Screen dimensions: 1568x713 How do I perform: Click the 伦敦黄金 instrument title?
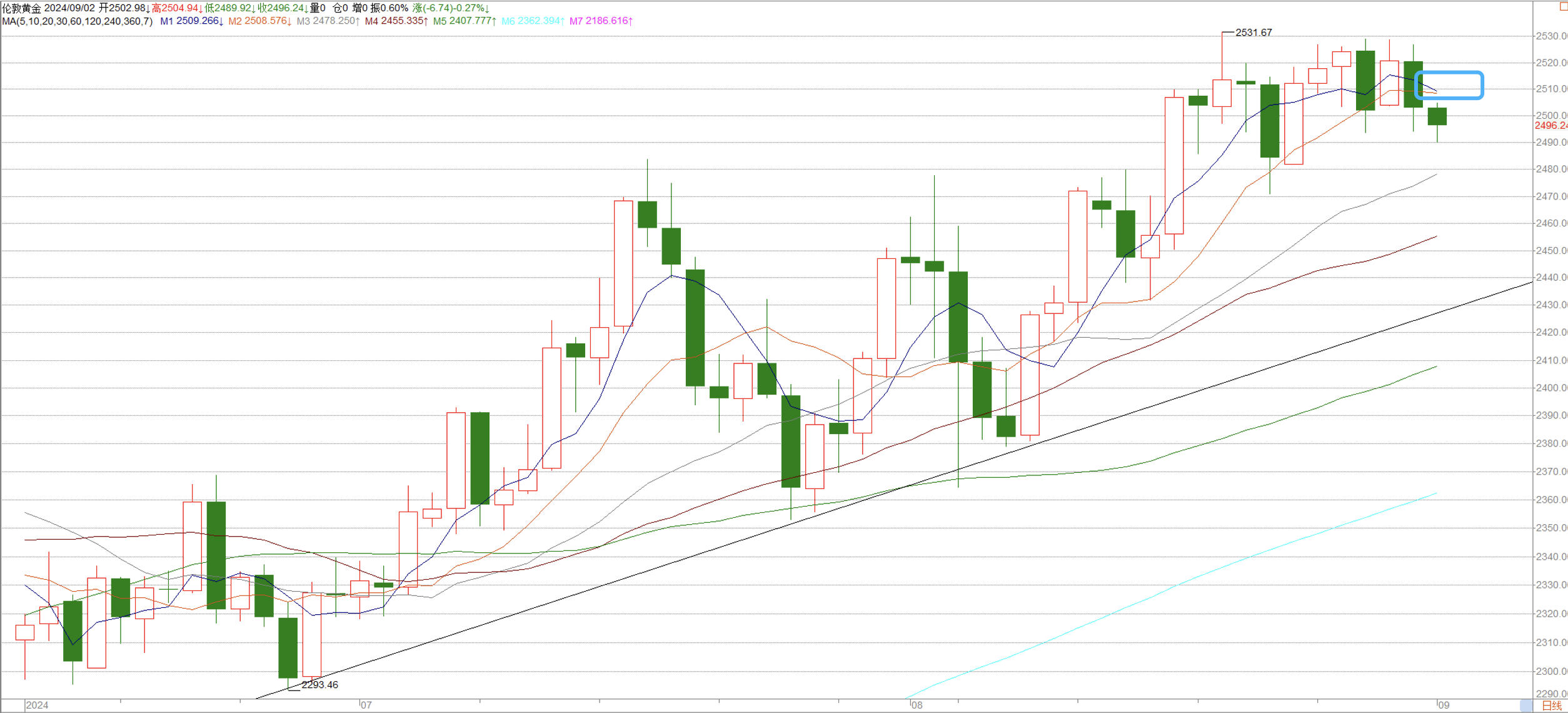pyautogui.click(x=22, y=8)
